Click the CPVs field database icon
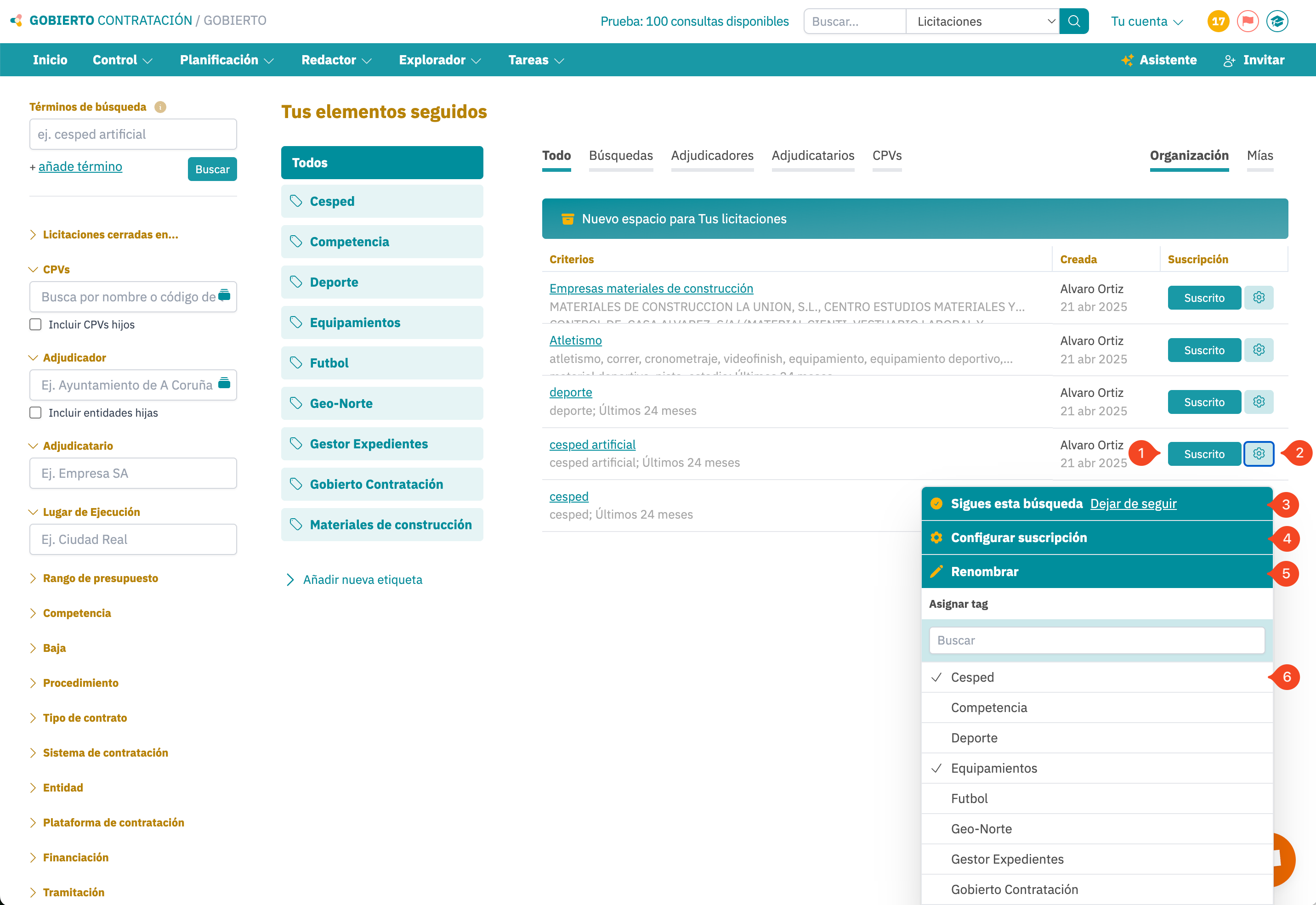This screenshot has height=905, width=1316. point(225,295)
